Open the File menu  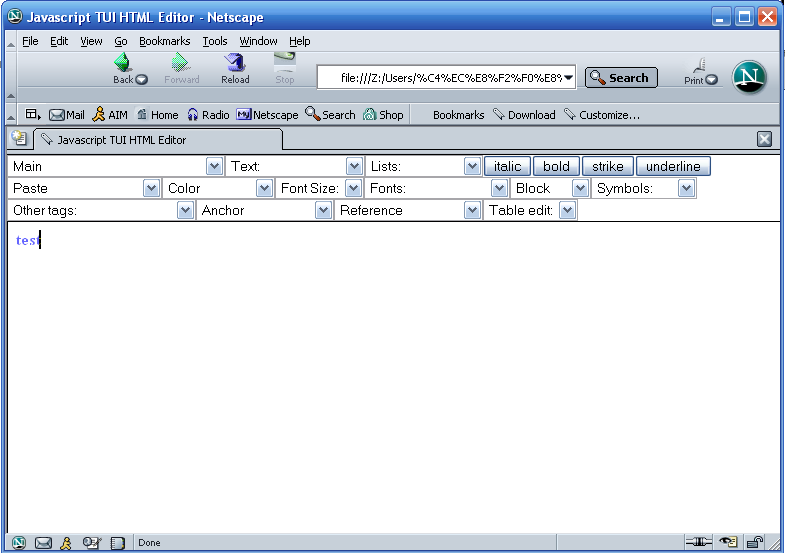pyautogui.click(x=30, y=41)
